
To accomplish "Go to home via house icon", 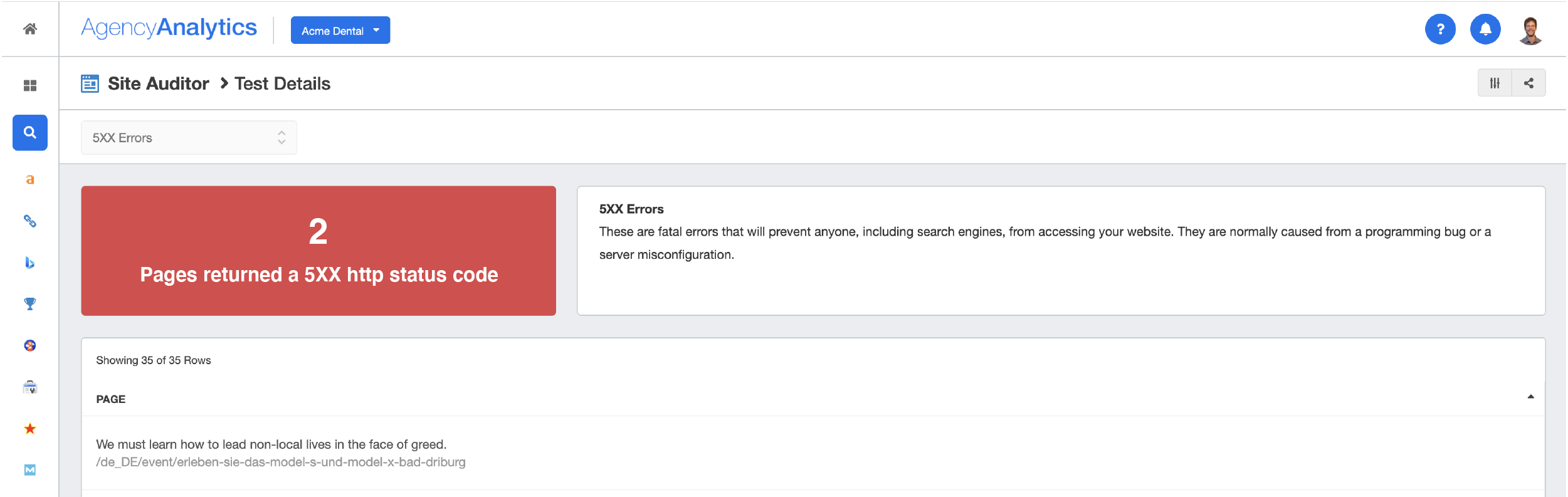I will point(29,29).
